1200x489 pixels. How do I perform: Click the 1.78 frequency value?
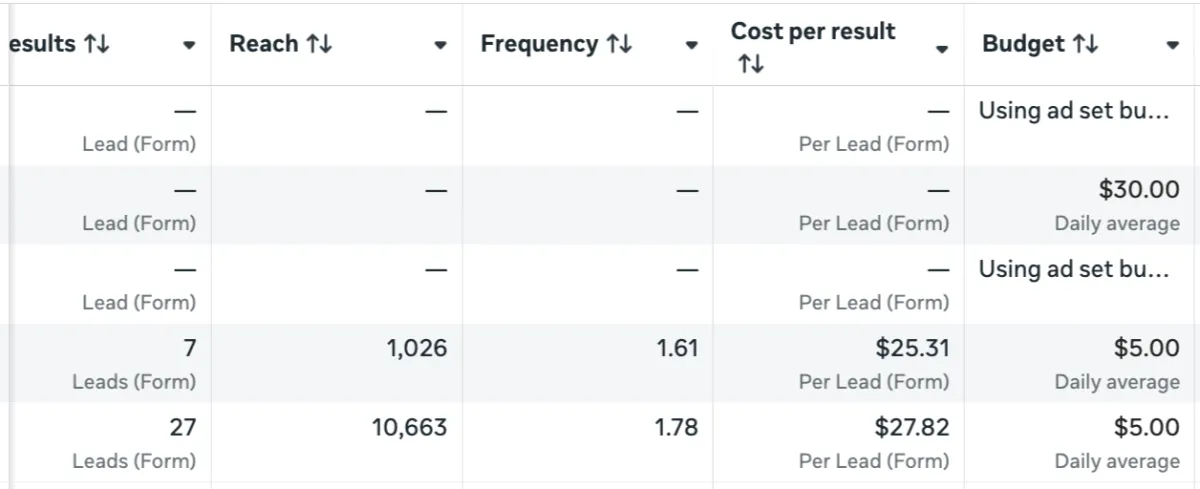(x=676, y=428)
